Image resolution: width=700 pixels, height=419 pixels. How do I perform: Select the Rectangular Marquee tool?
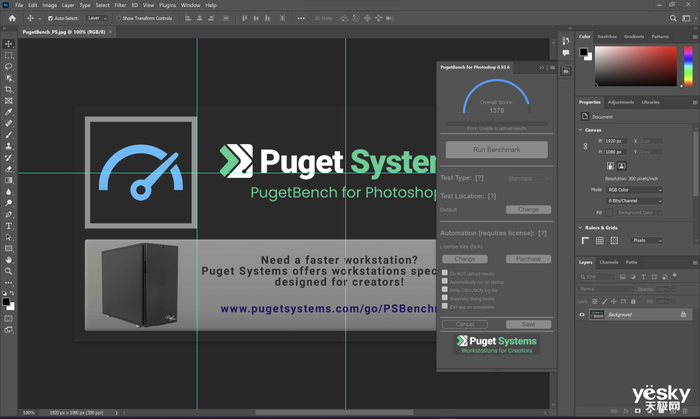(x=8, y=55)
